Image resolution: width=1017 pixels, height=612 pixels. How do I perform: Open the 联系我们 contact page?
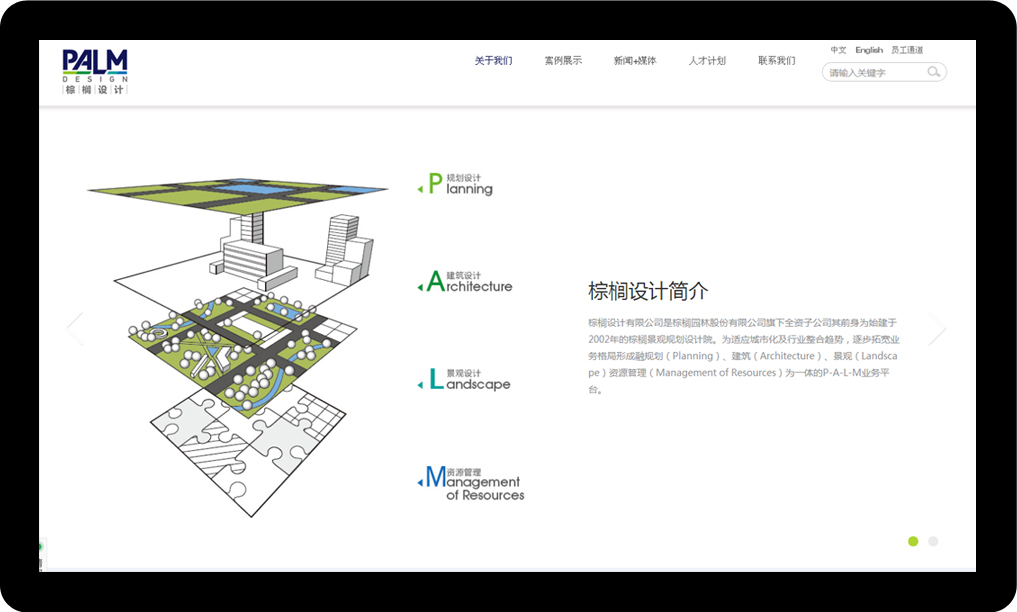777,60
